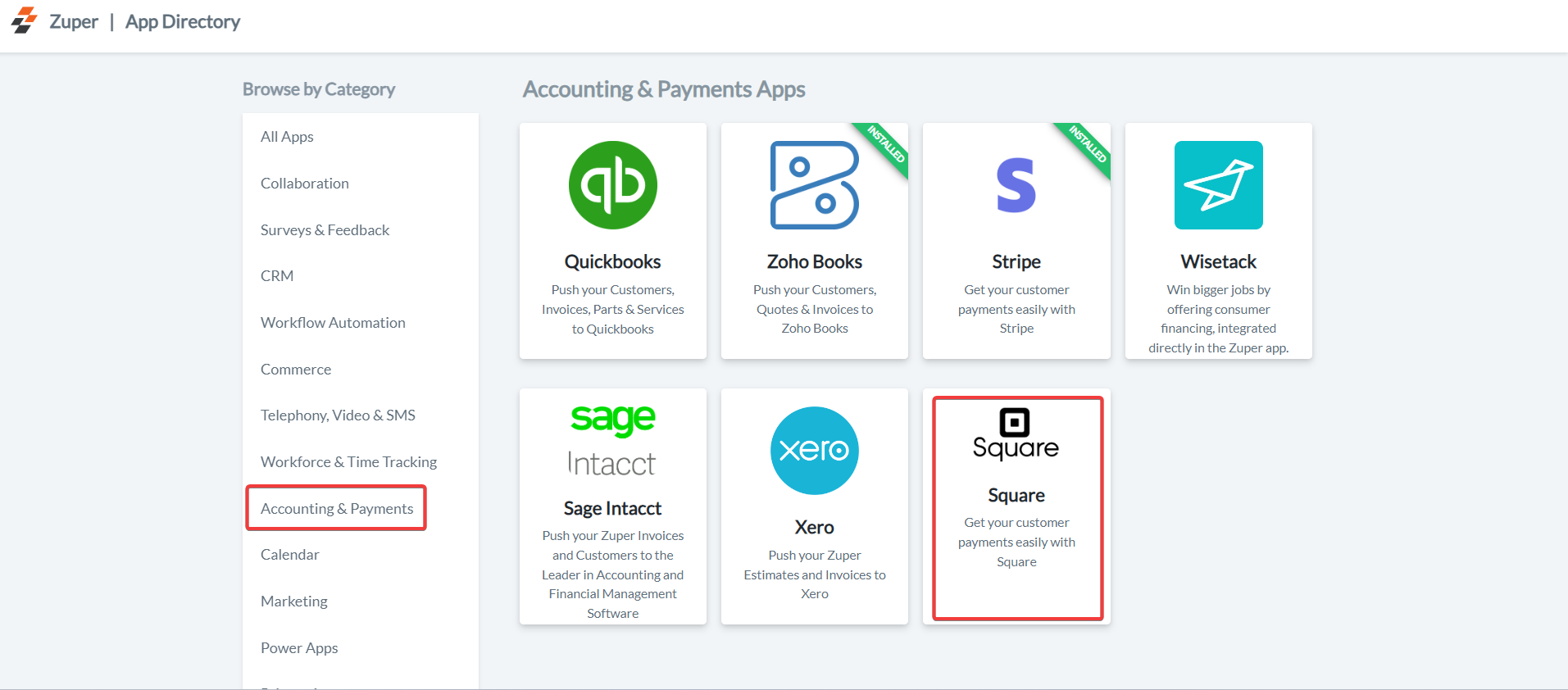Open Workflow Automation category
The image size is (1568, 690).
333,323
